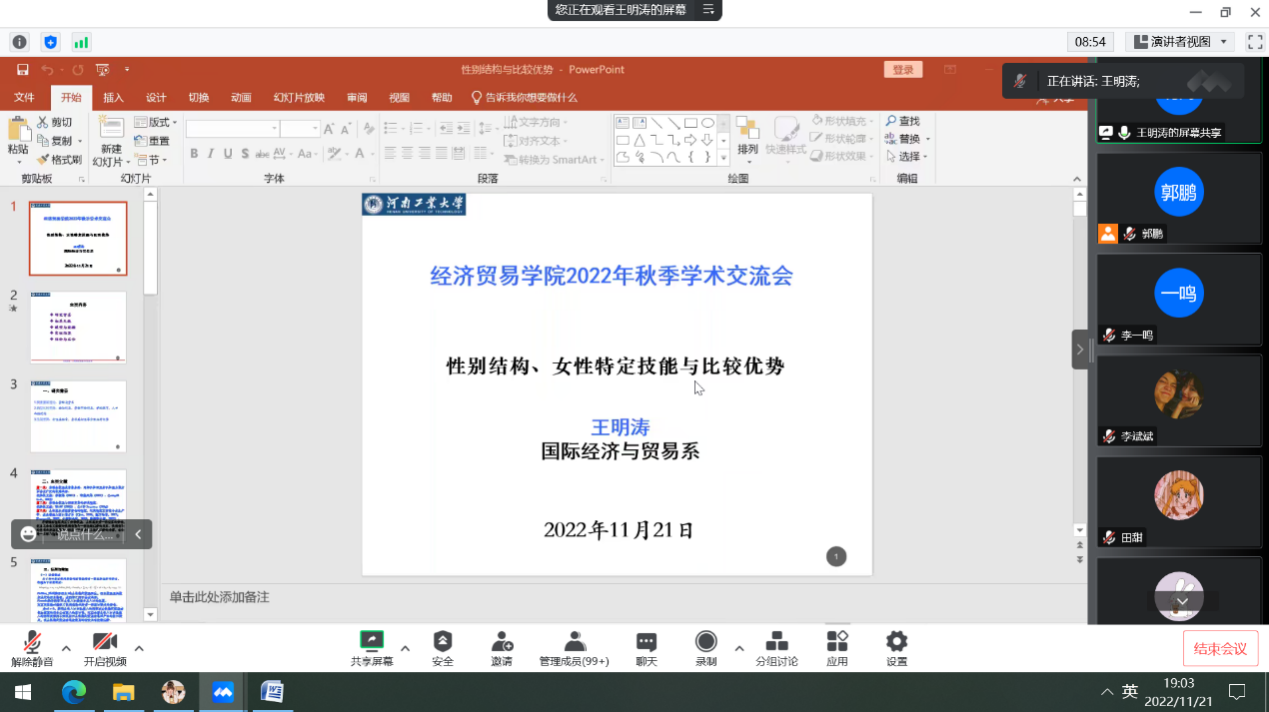1269x712 pixels.
Task: Start recording with the Record icon
Action: [x=706, y=642]
